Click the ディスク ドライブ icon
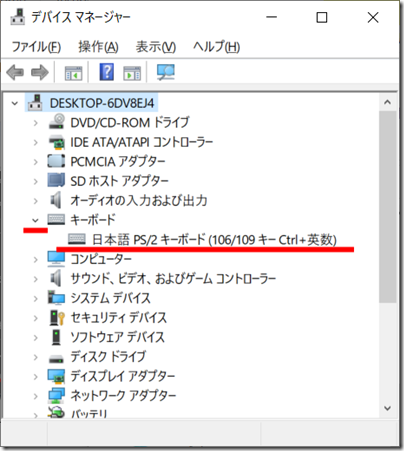The height and width of the screenshot is (451, 404). [56, 359]
